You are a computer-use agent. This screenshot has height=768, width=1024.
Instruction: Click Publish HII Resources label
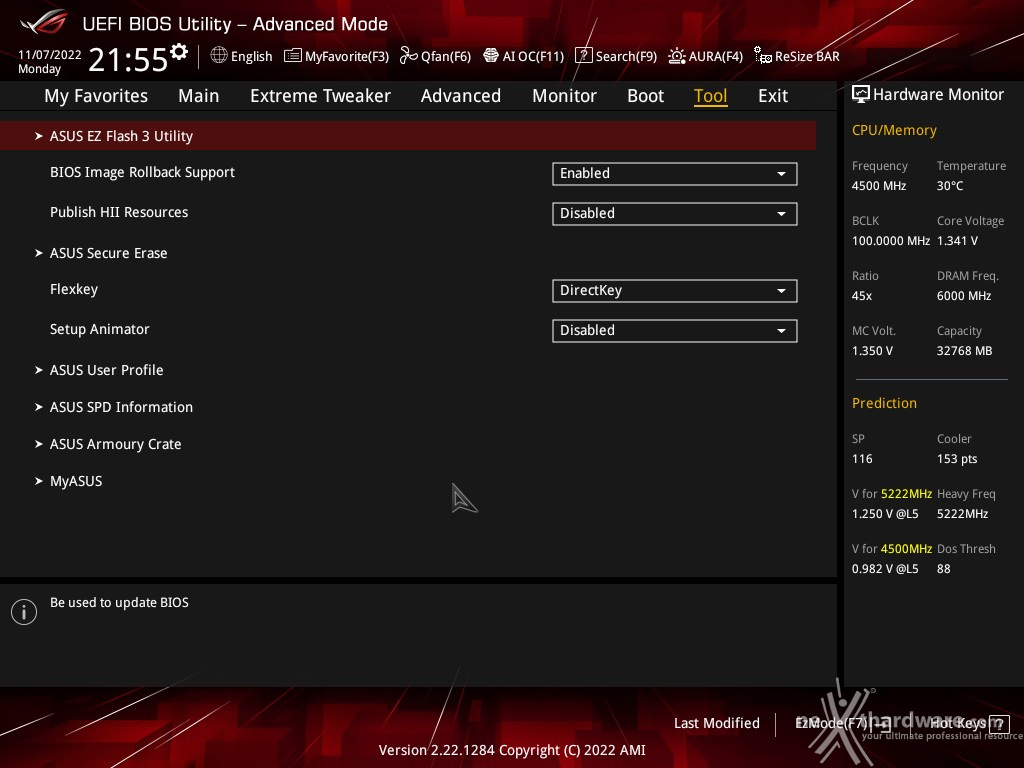coord(119,212)
